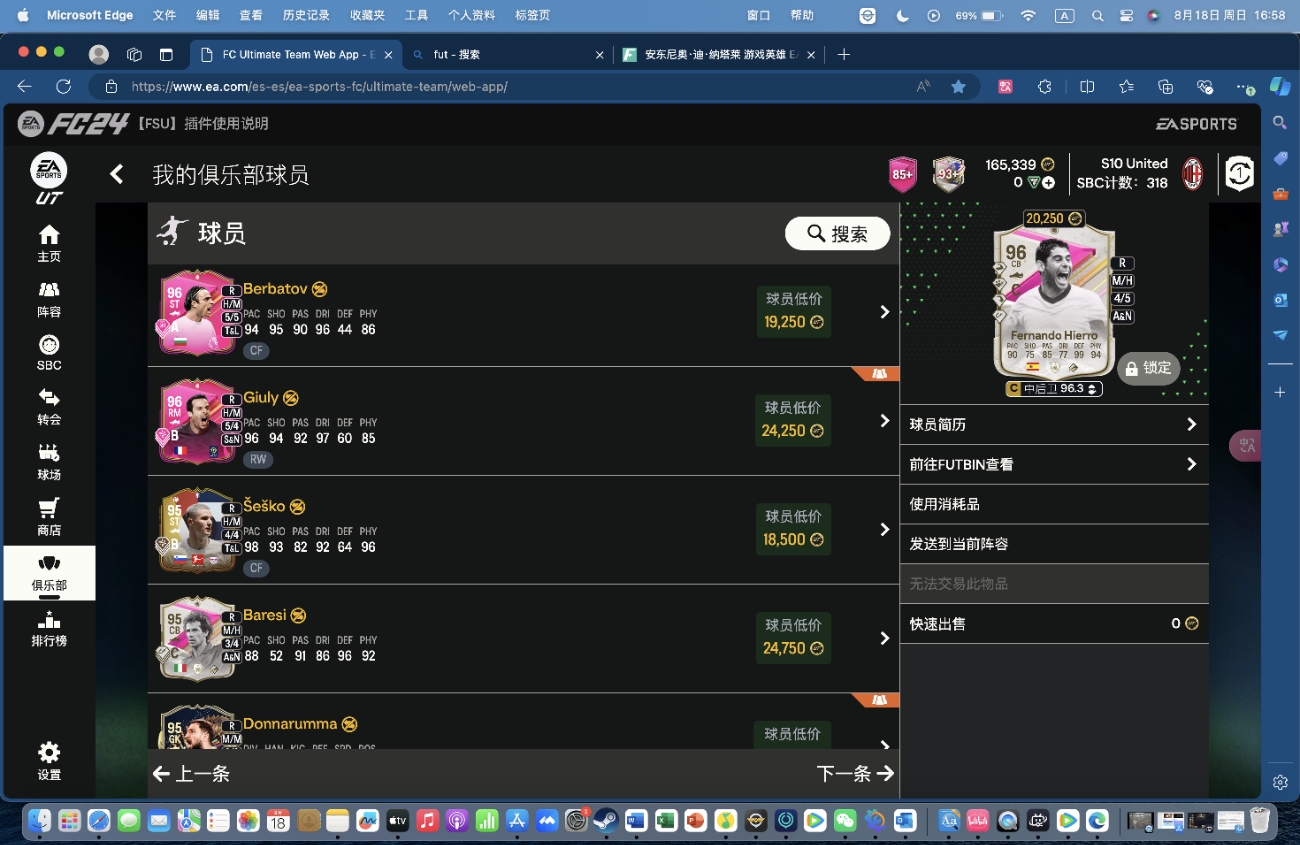The image size is (1300, 845).
Task: Open Steam from the Dock
Action: [605, 821]
